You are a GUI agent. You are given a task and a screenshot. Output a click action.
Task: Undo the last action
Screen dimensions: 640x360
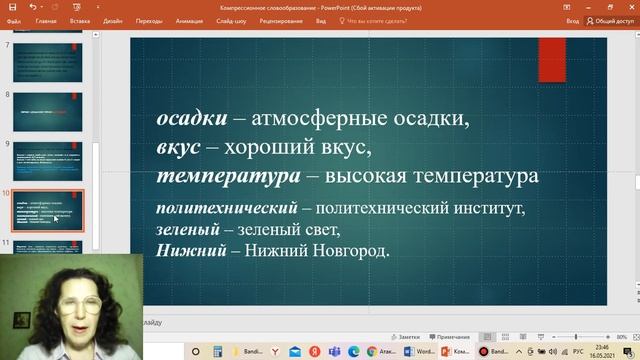(x=33, y=7)
